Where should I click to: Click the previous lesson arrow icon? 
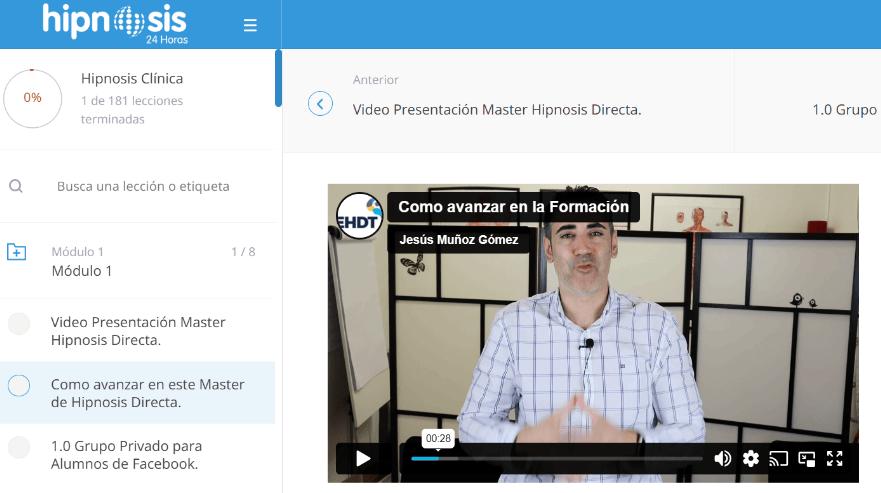pos(320,104)
